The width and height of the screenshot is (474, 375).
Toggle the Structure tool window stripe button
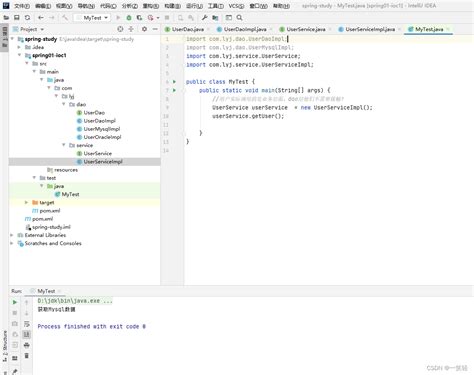click(5, 345)
